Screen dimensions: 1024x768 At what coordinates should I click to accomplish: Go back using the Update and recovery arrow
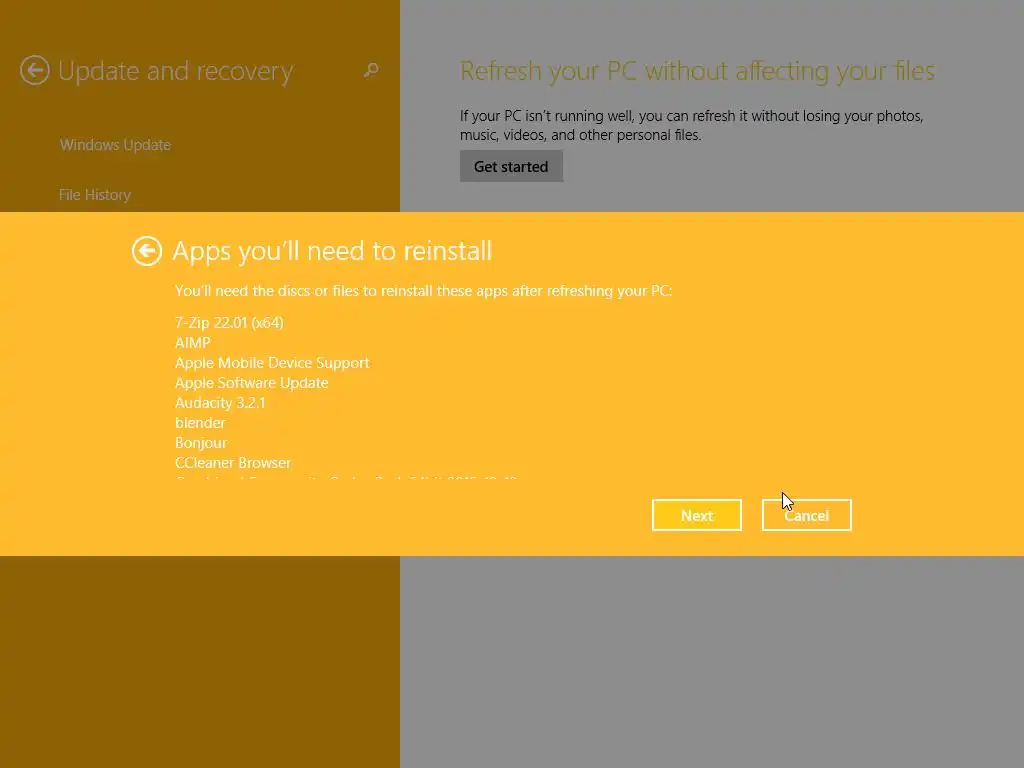click(x=35, y=71)
